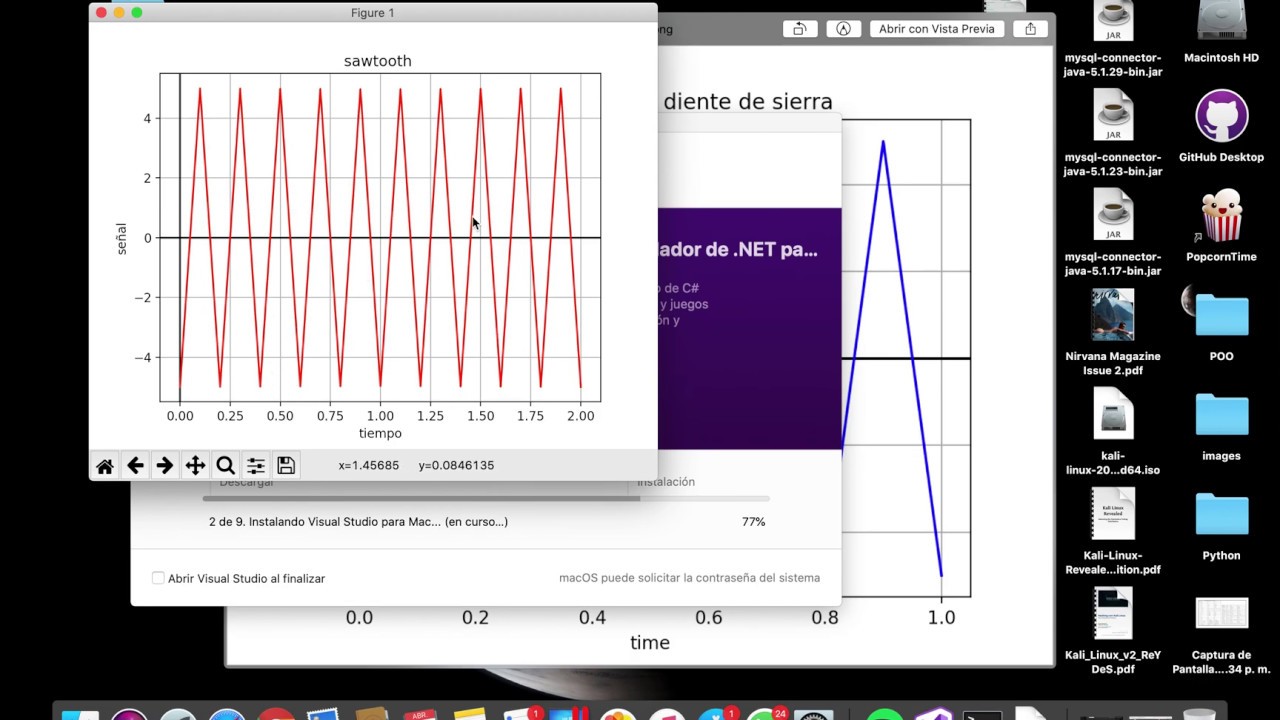Select the kali-linux iso file

tap(1113, 431)
